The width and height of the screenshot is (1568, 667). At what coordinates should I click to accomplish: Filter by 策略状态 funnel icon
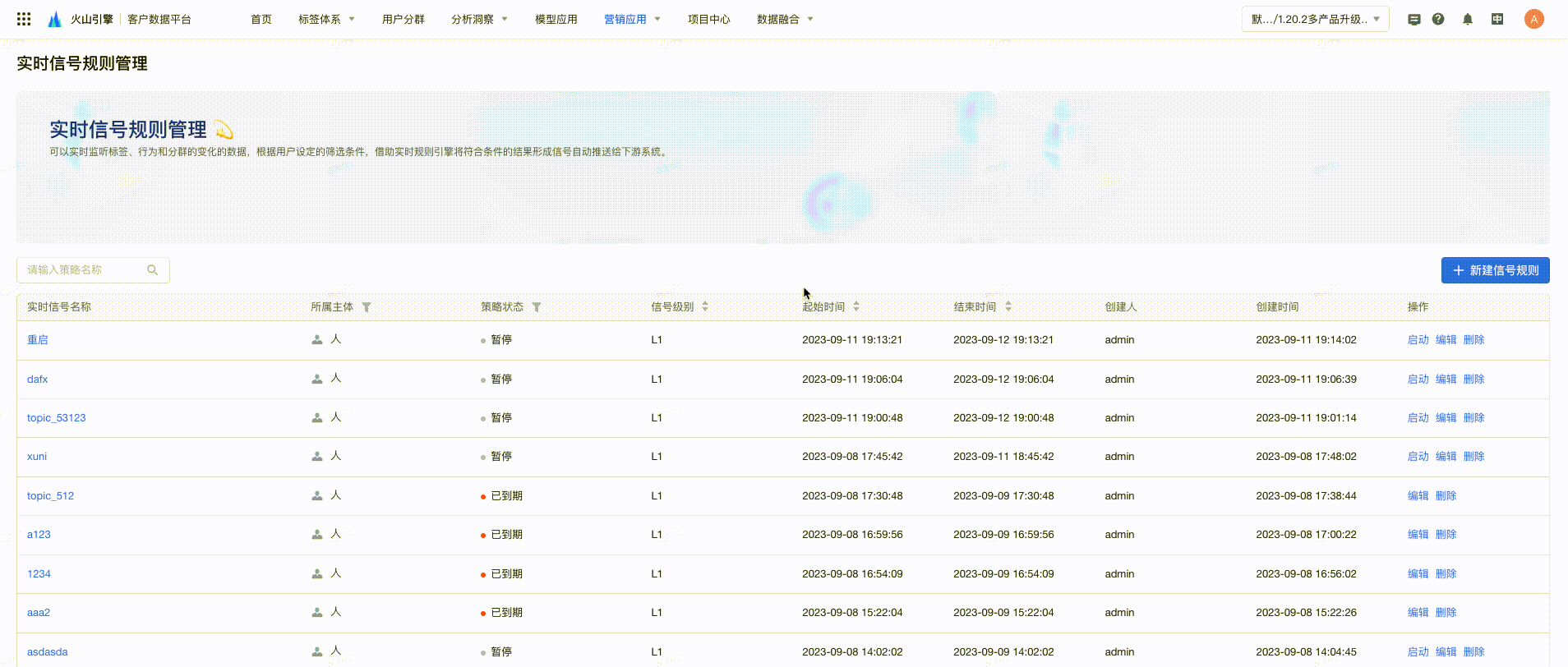pyautogui.click(x=537, y=307)
